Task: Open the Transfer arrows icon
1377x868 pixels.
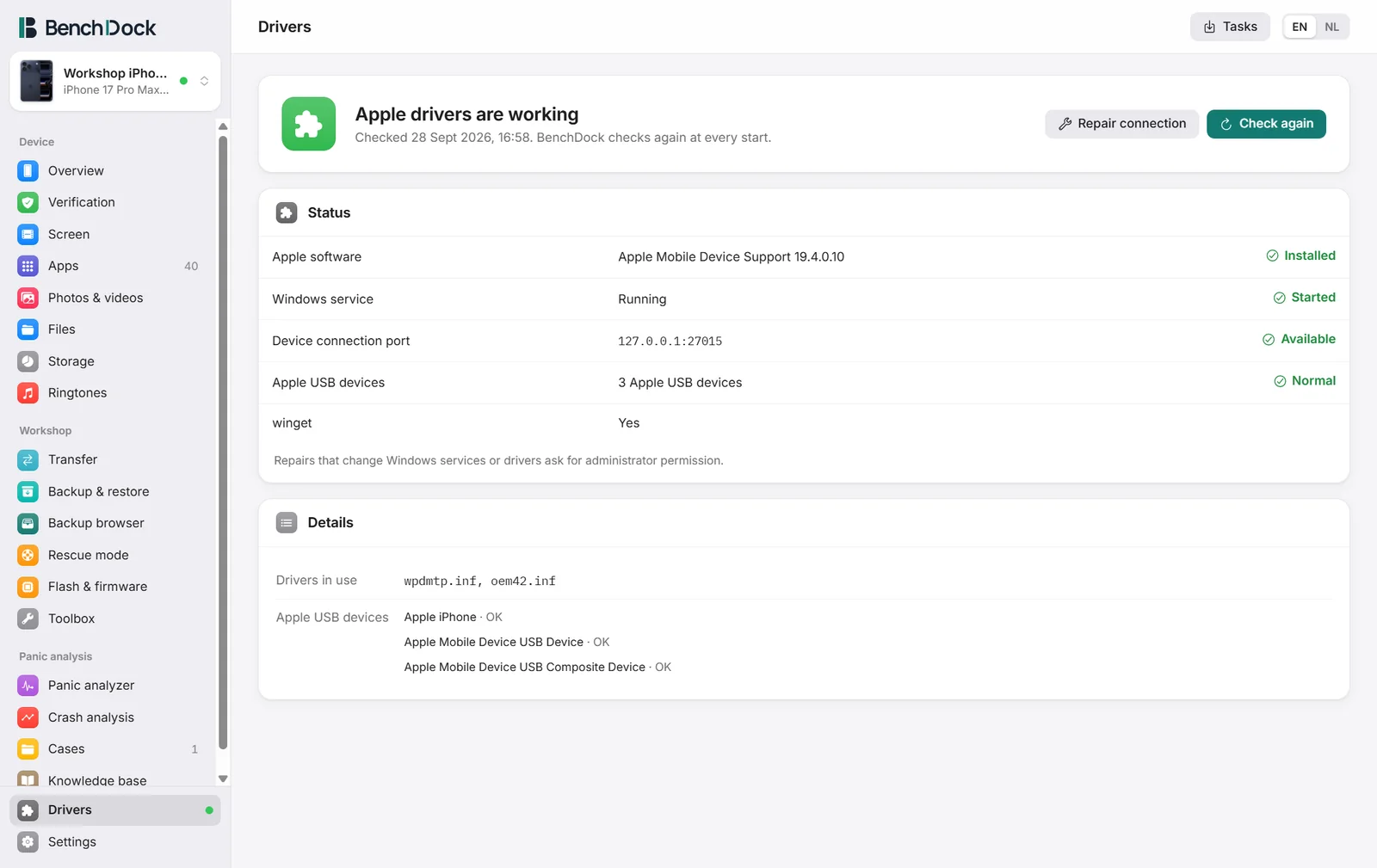Action: (28, 459)
